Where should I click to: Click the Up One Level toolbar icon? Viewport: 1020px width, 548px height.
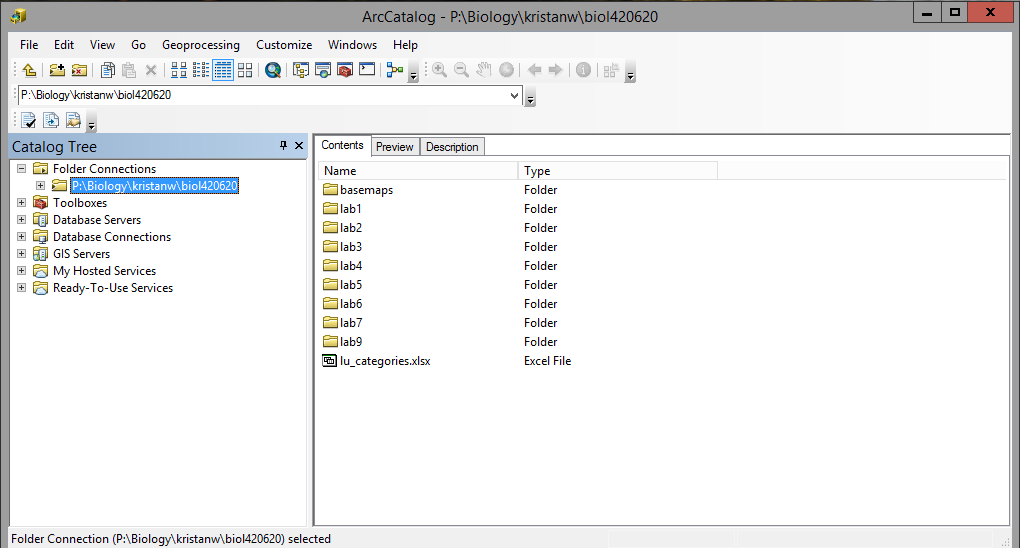pos(29,70)
